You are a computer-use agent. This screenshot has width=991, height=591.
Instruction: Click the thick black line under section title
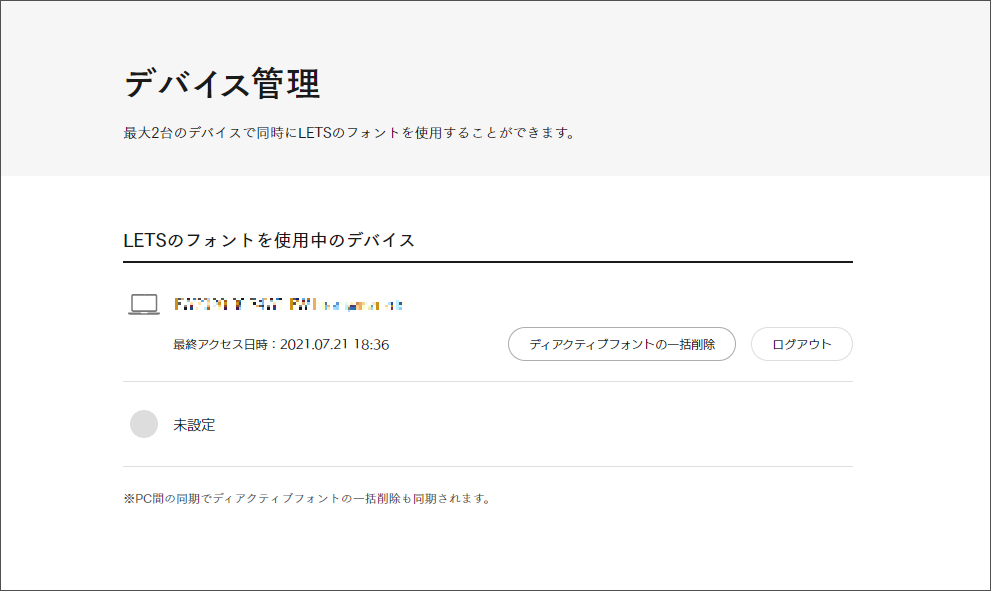[x=488, y=262]
